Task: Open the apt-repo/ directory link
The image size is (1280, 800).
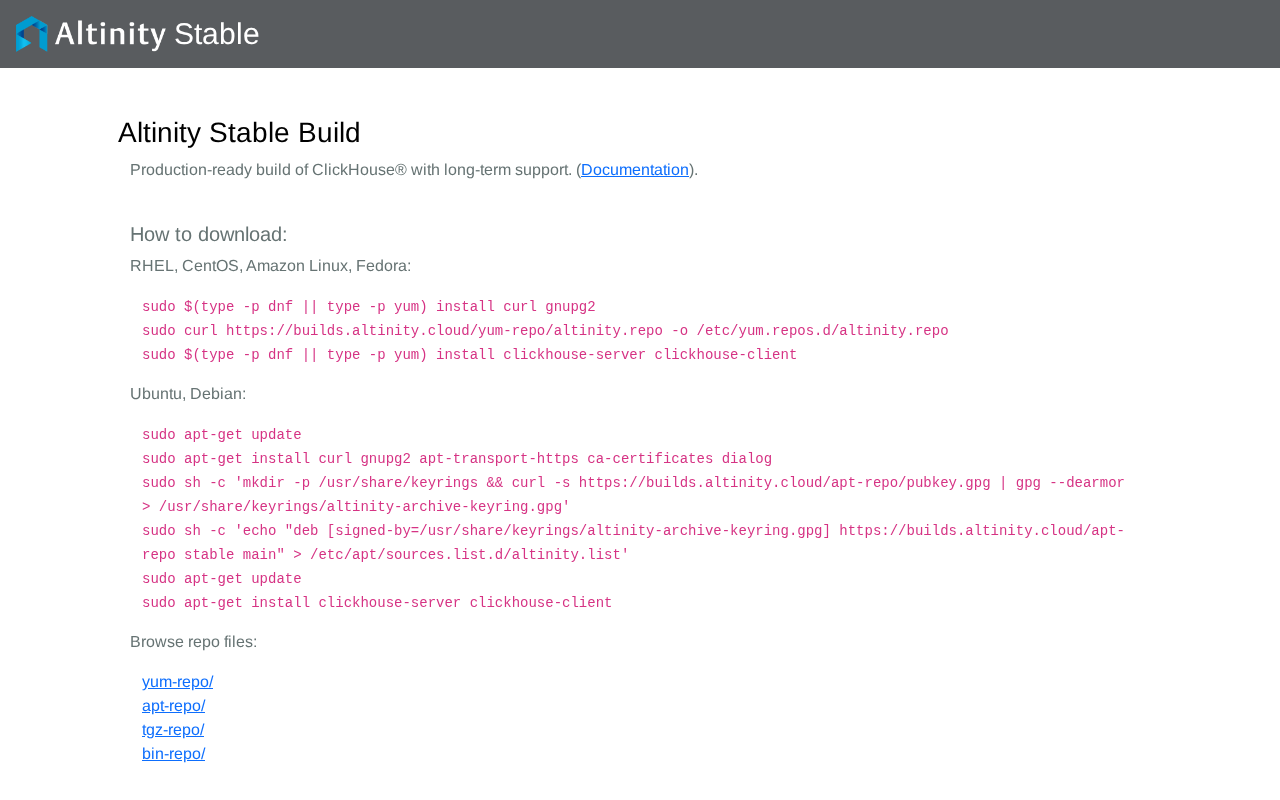Action: 173,706
